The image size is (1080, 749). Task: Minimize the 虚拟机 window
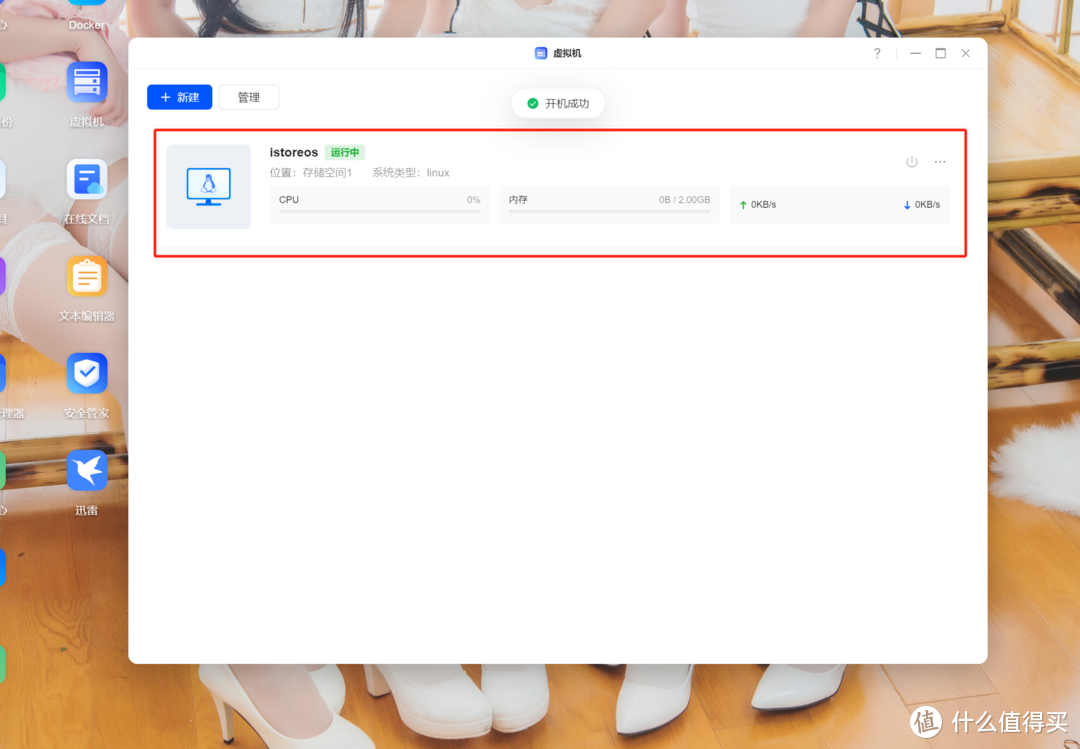pos(914,53)
